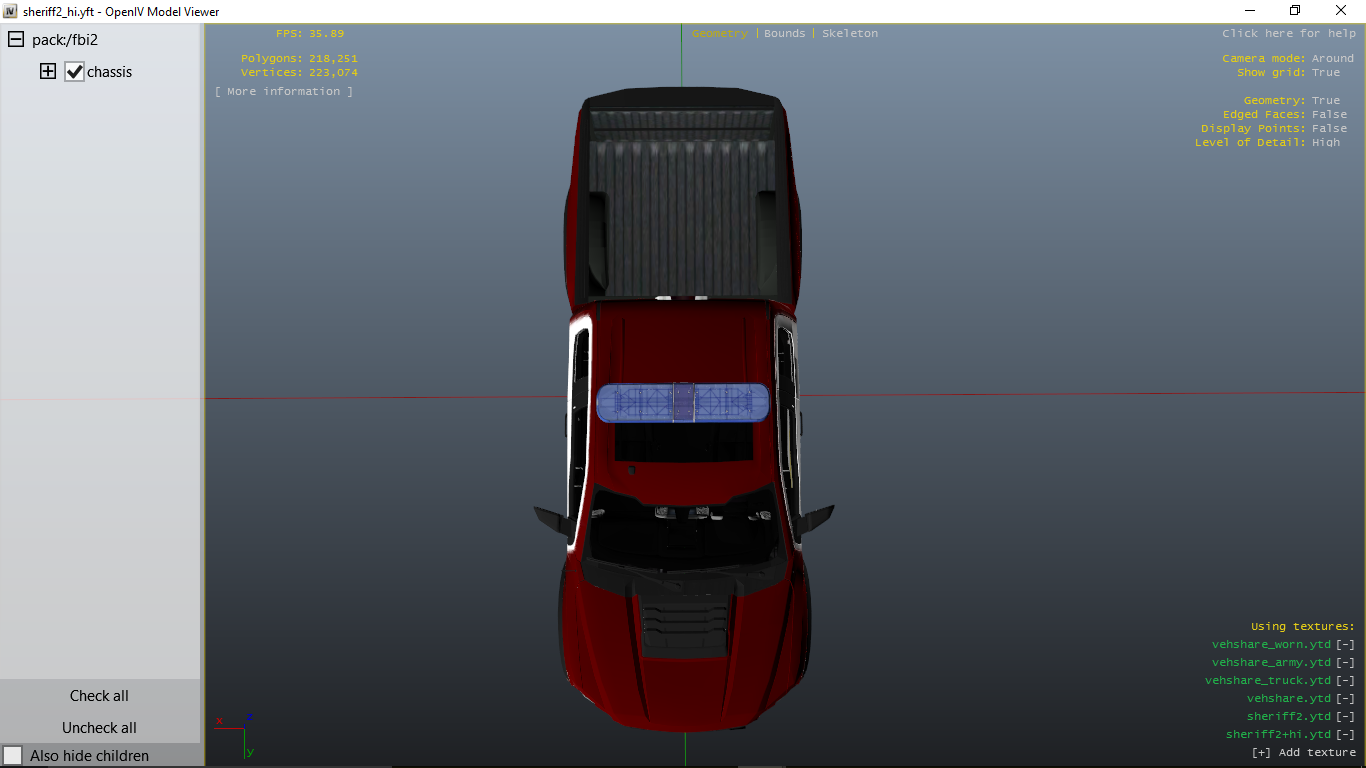The width and height of the screenshot is (1366, 768).
Task: Click the FPS counter readout
Action: (x=310, y=34)
